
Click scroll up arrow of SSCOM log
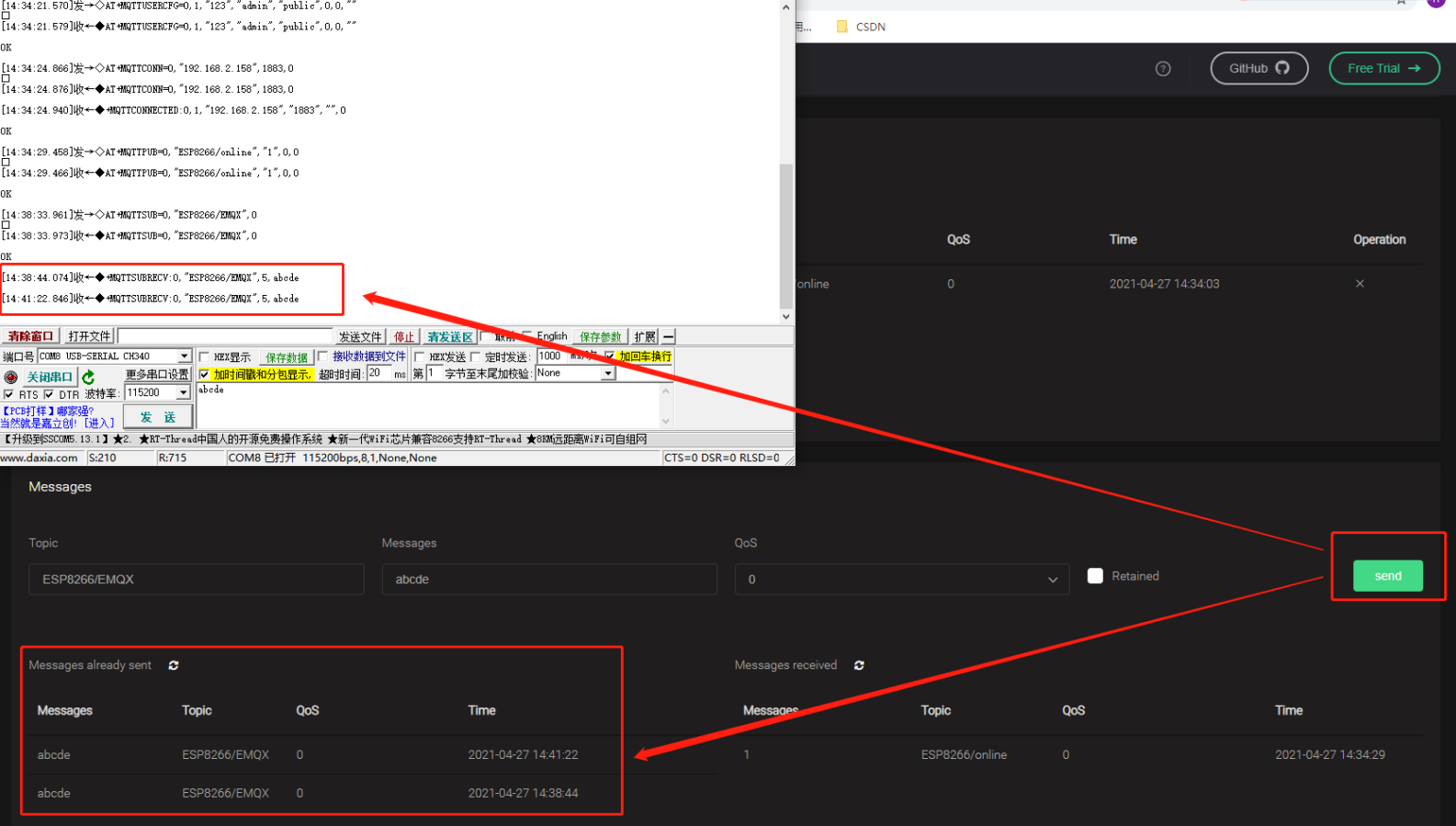pyautogui.click(x=785, y=6)
